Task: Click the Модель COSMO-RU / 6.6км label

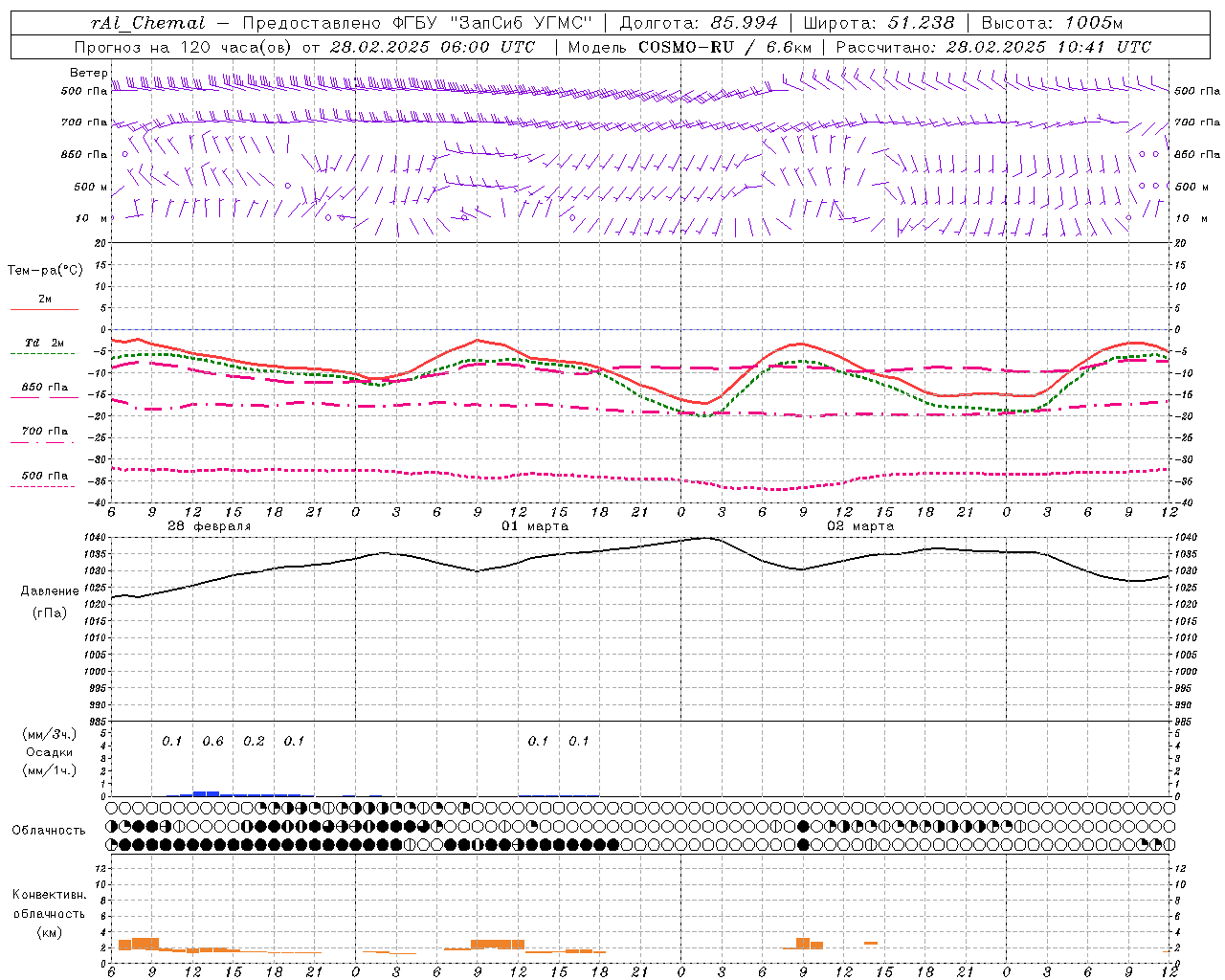Action: pos(689,47)
